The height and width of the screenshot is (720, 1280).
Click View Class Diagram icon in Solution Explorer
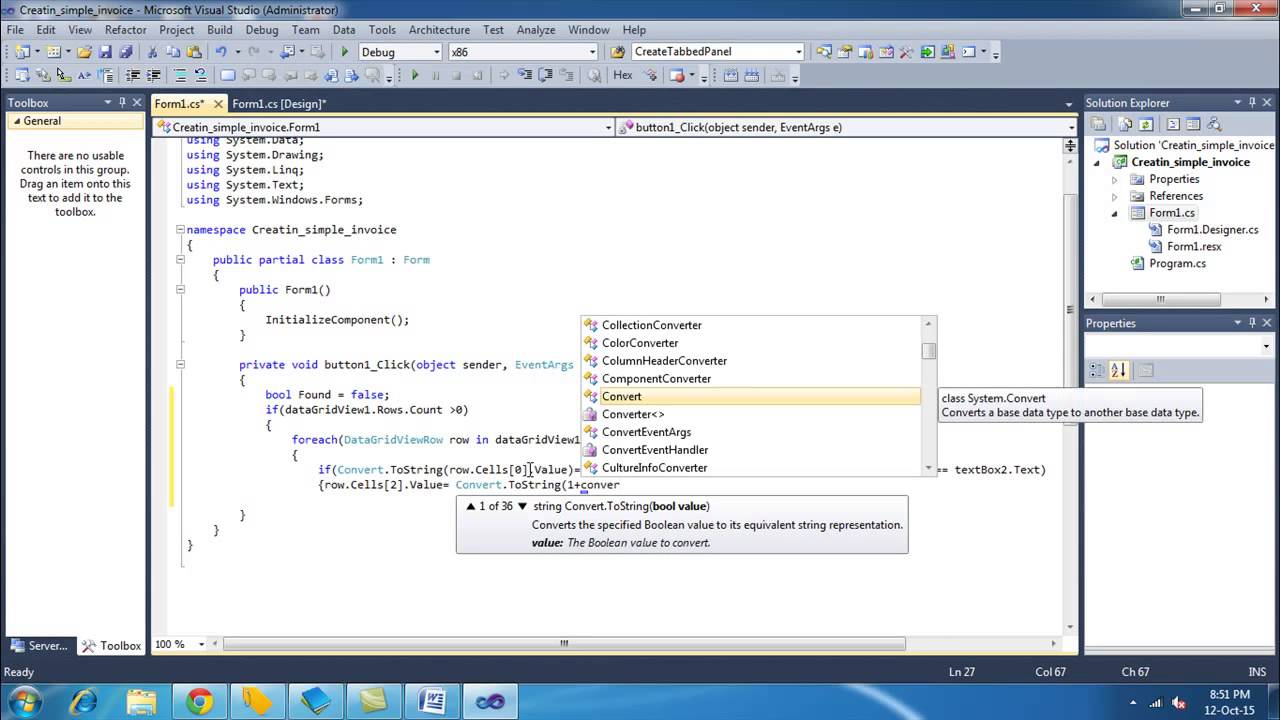coord(1214,124)
